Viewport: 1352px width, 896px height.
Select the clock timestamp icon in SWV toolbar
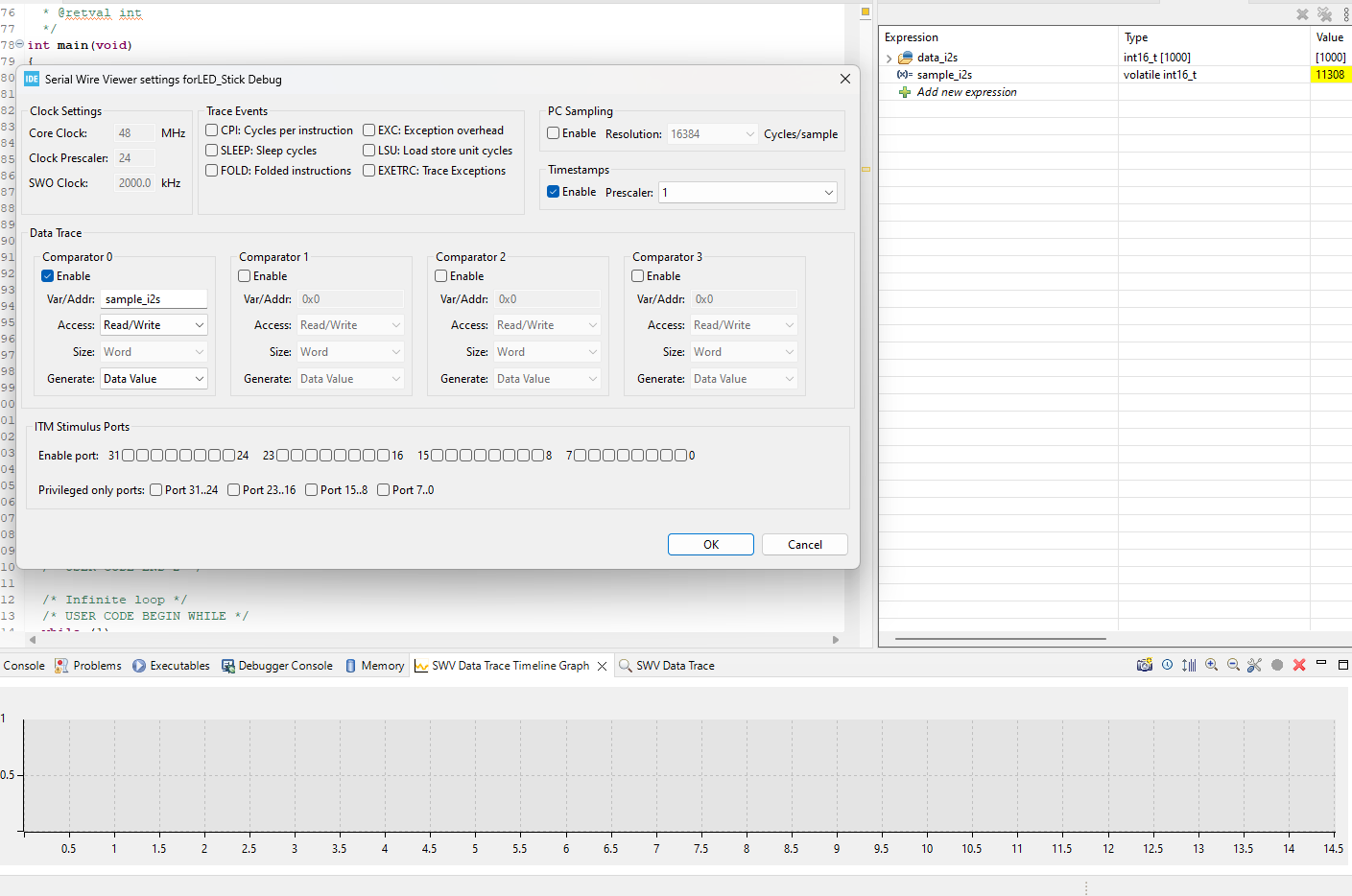[x=1167, y=664]
